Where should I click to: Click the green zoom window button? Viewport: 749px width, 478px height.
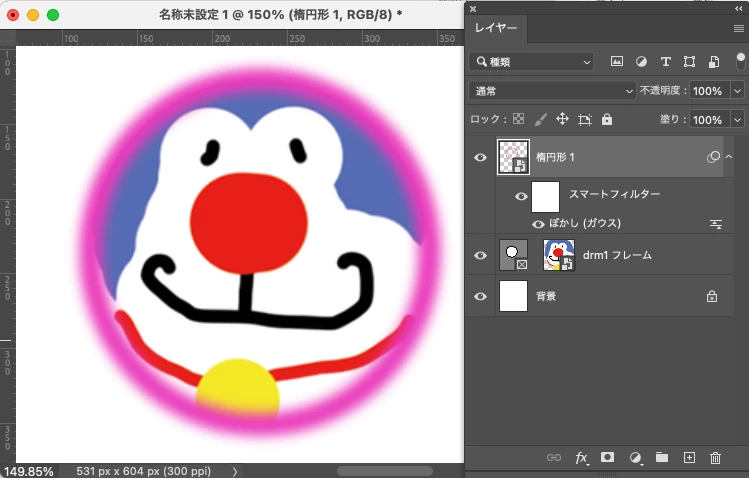pyautogui.click(x=53, y=15)
